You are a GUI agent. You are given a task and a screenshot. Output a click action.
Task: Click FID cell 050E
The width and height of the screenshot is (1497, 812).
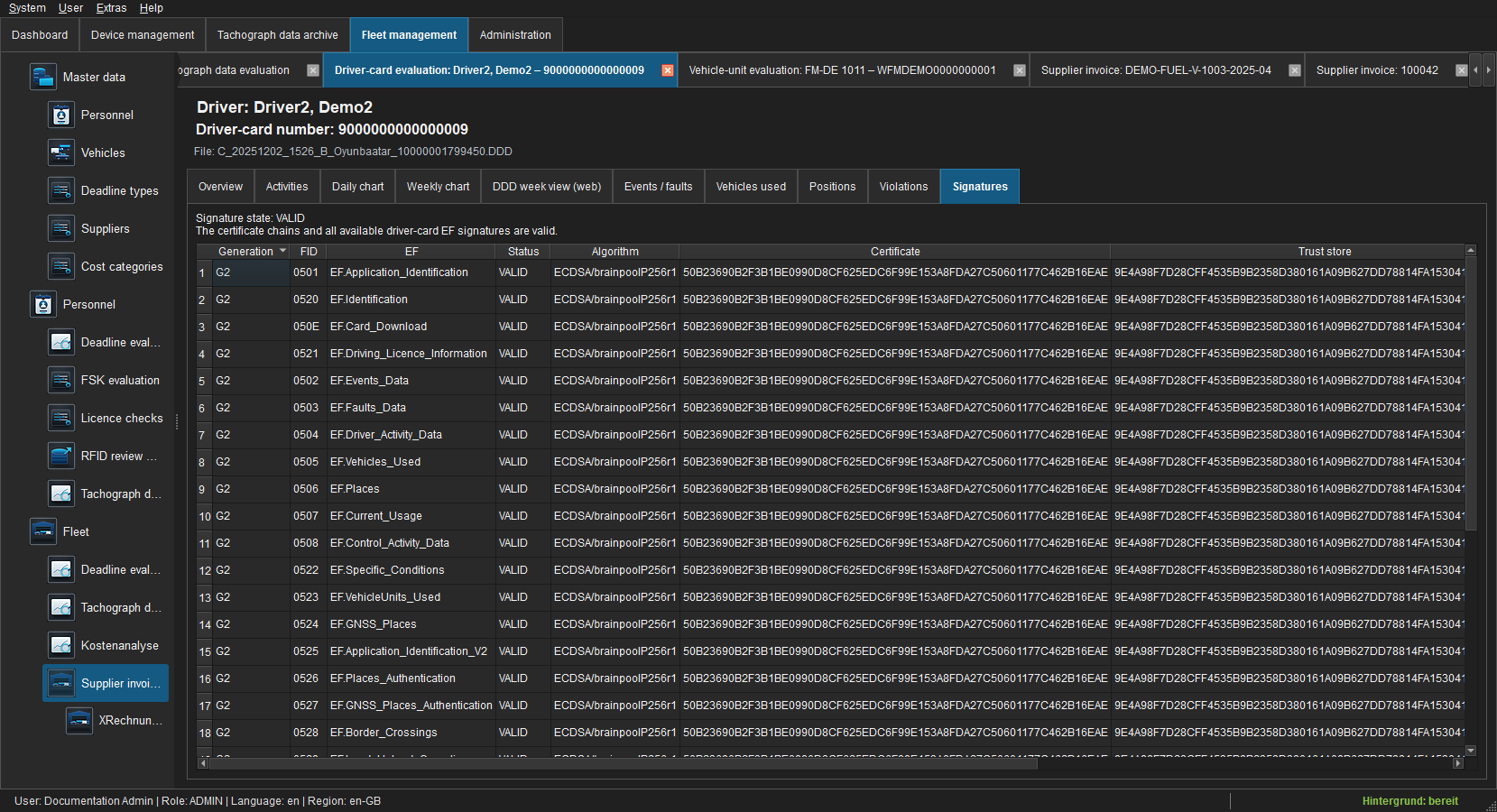(308, 327)
